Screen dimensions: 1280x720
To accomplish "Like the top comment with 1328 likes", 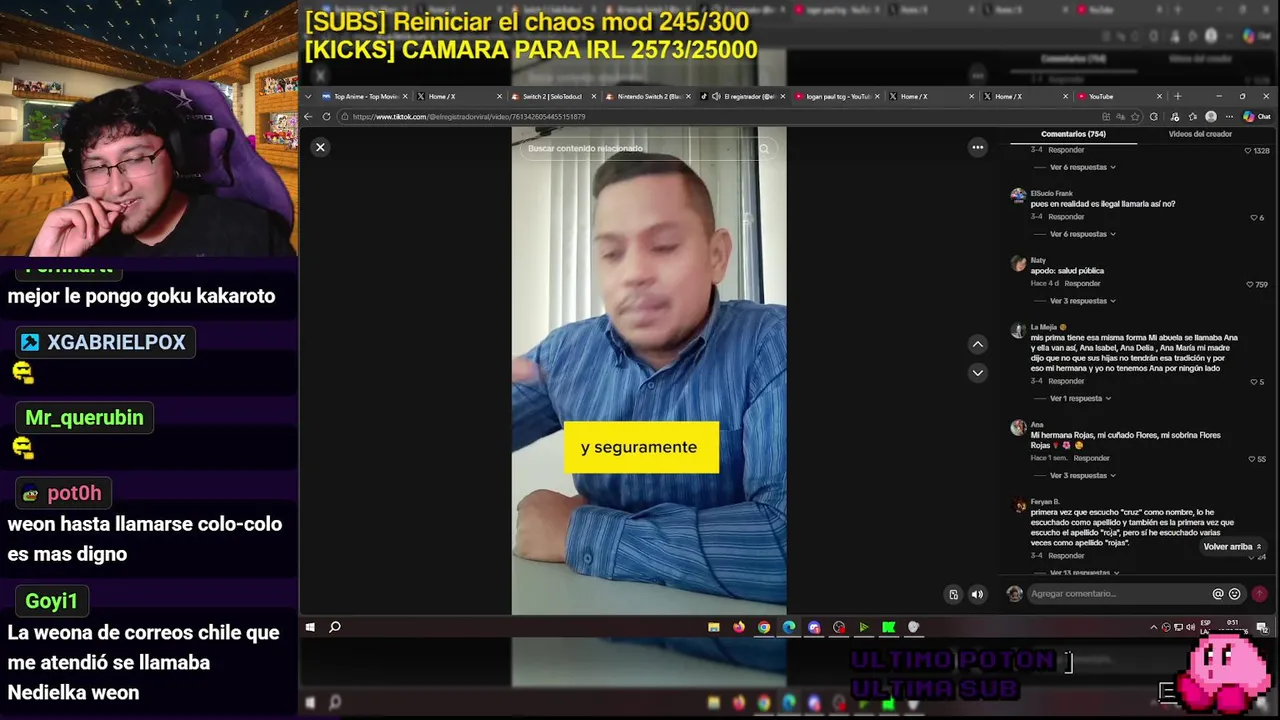I will tap(1248, 150).
